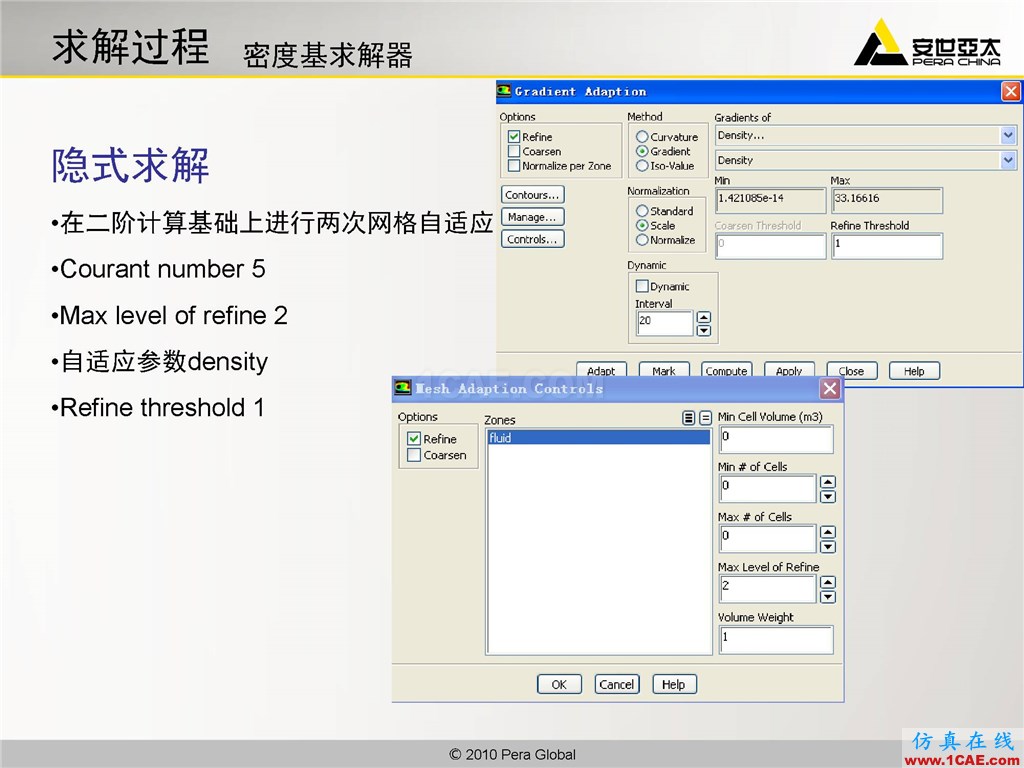Click the Controls... button
Screen dimensions: 1024x768
tap(532, 239)
